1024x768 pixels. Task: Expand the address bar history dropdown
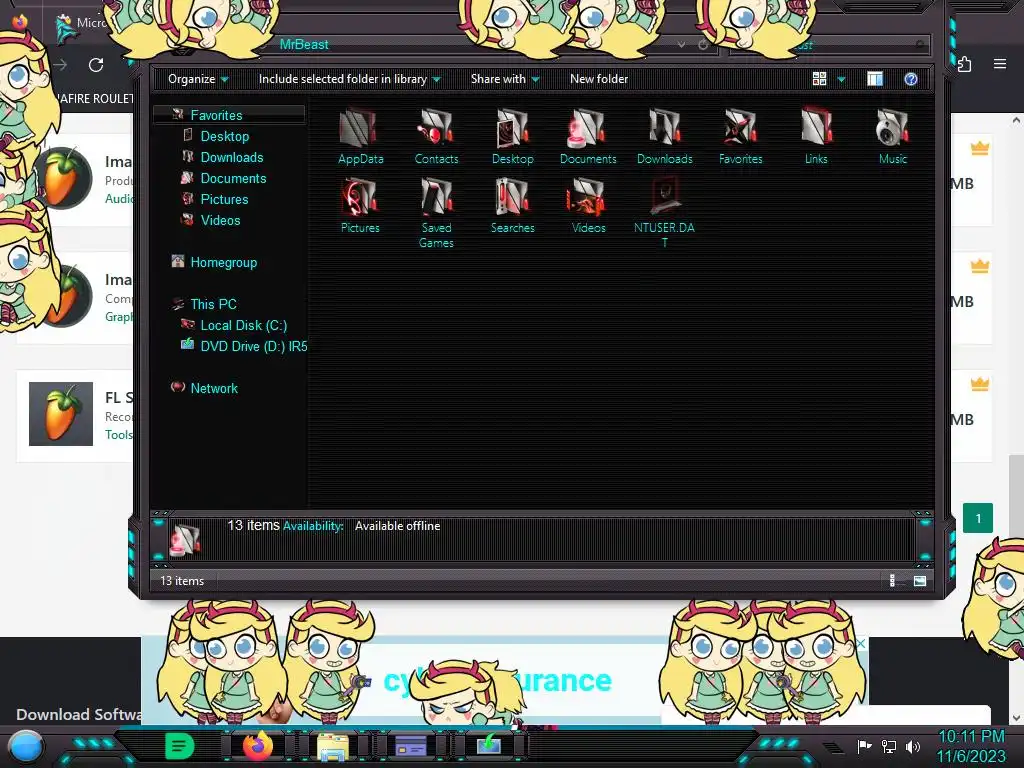coord(681,44)
